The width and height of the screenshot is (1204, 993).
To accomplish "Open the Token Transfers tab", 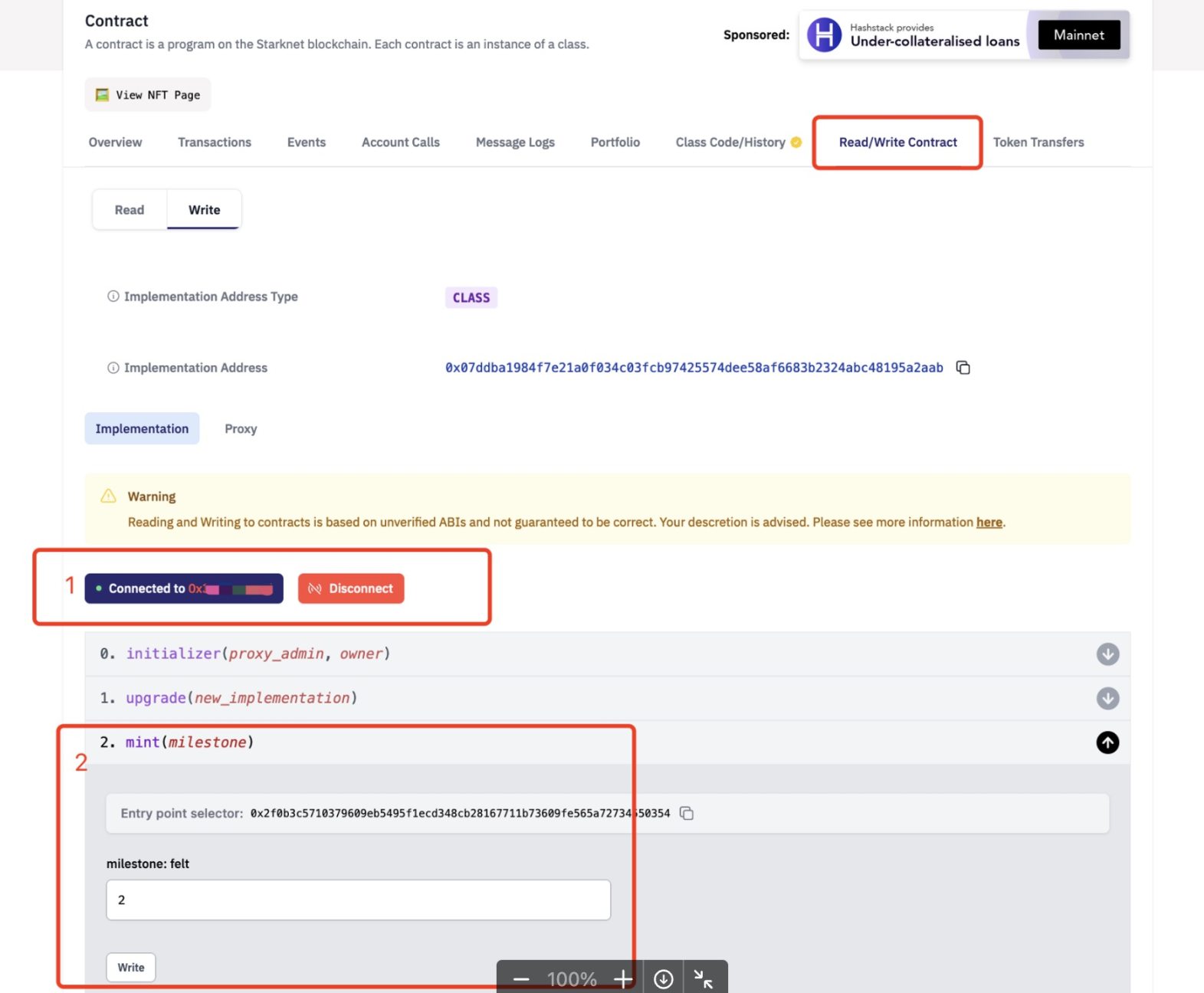I will pyautogui.click(x=1038, y=143).
